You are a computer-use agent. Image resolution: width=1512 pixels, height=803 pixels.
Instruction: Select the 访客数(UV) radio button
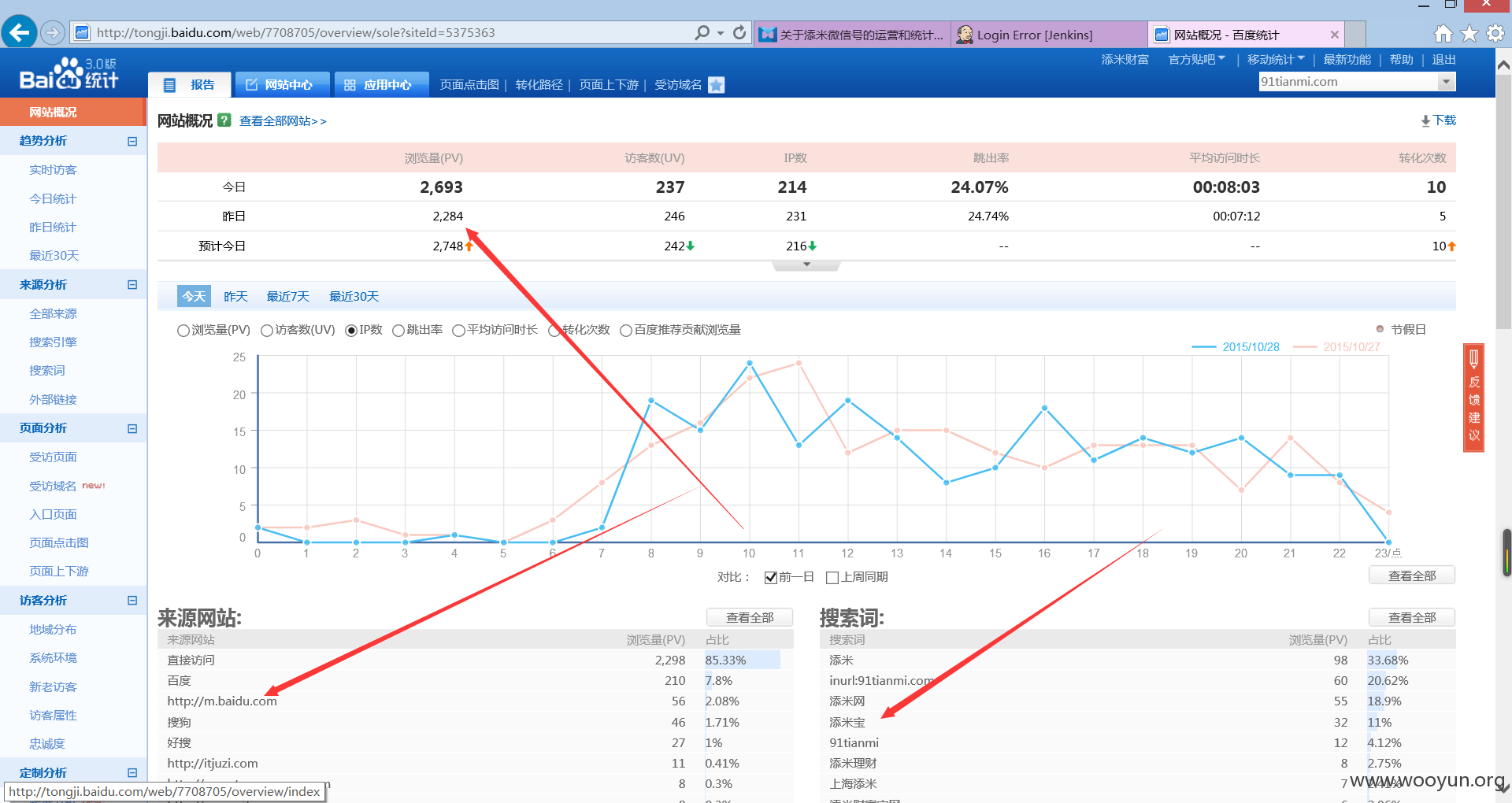[267, 331]
